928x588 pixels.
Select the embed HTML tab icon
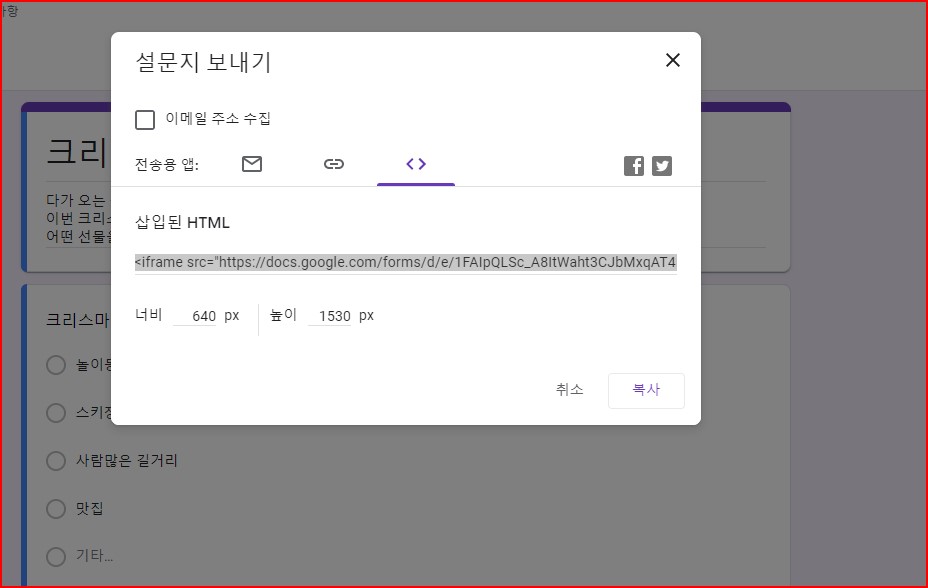(x=416, y=164)
